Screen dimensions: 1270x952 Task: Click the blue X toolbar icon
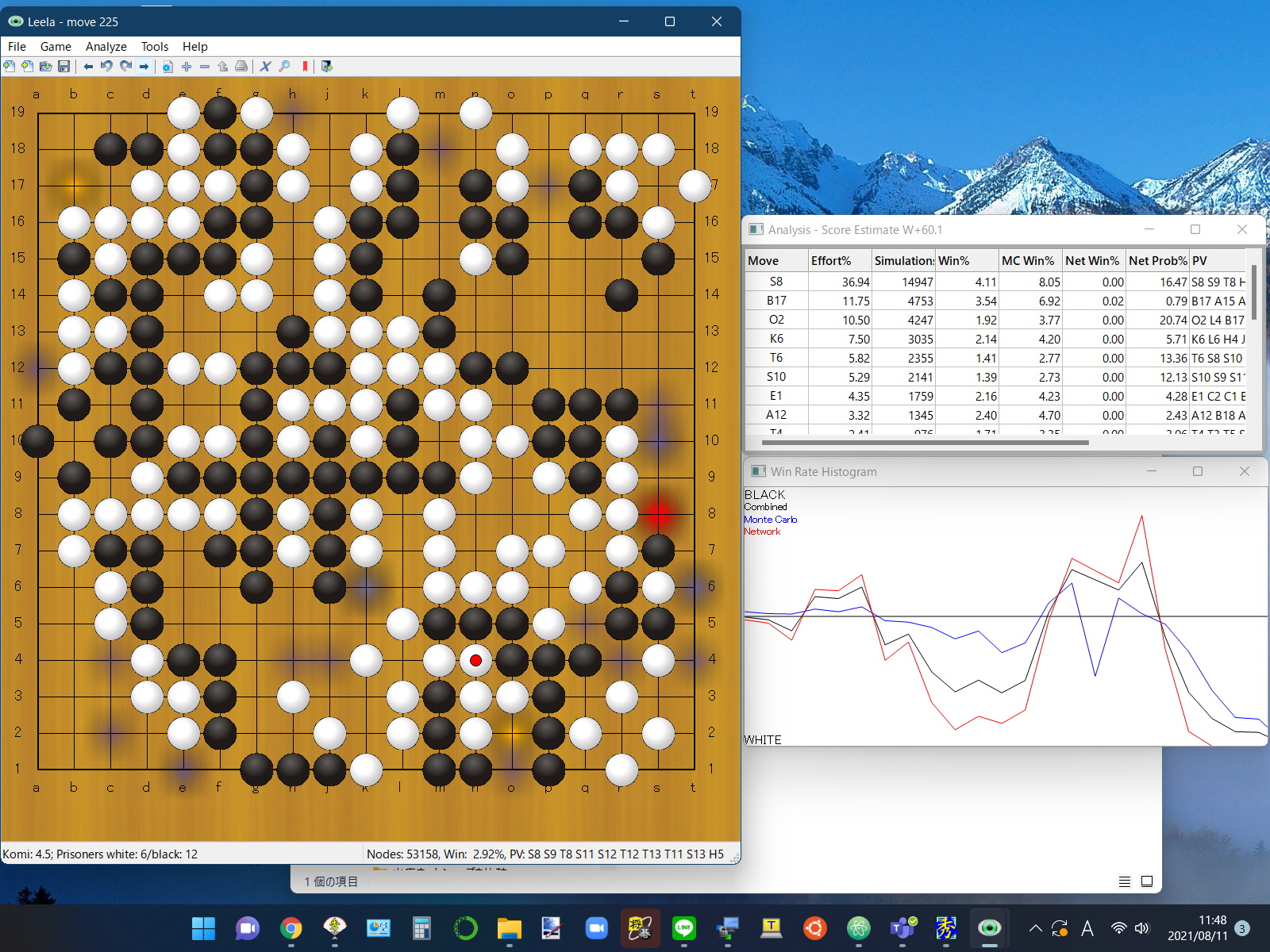pyautogui.click(x=265, y=67)
